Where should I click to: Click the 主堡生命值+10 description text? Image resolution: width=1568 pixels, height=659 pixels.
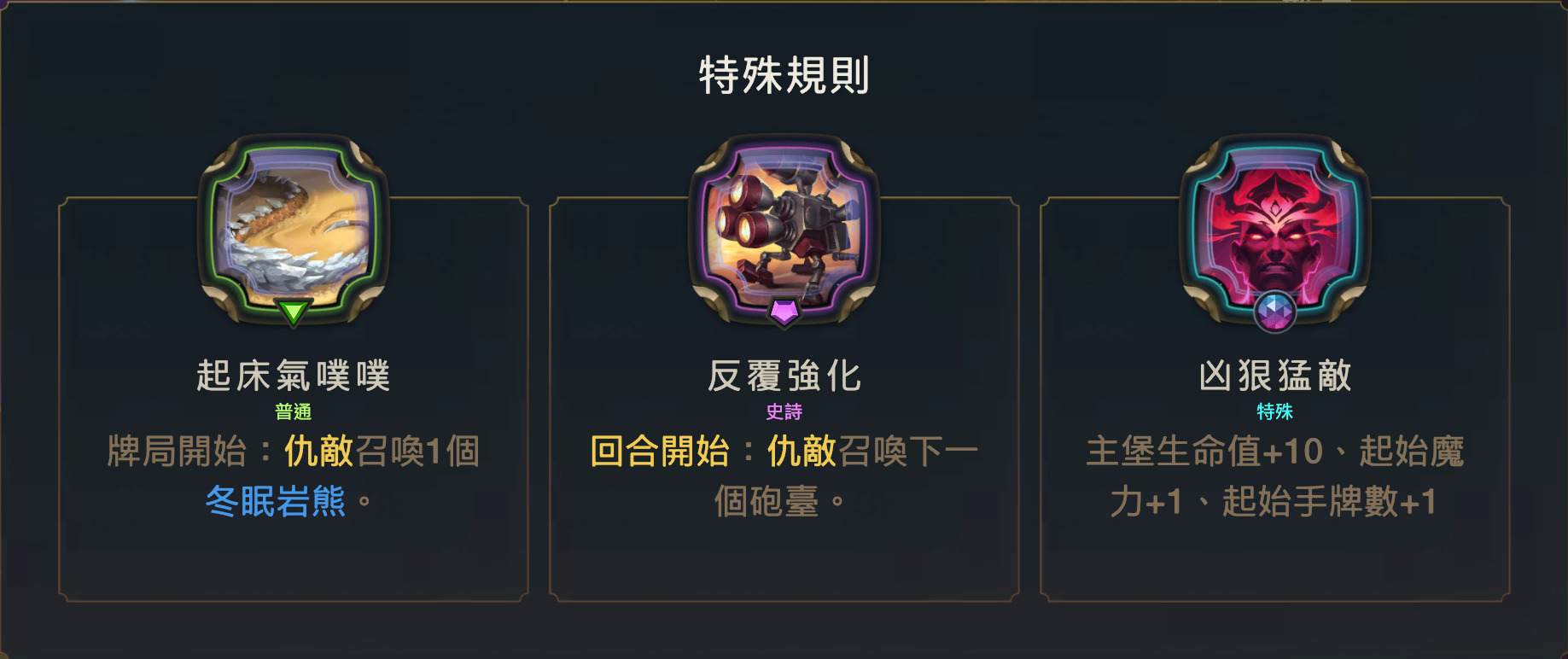(1204, 451)
